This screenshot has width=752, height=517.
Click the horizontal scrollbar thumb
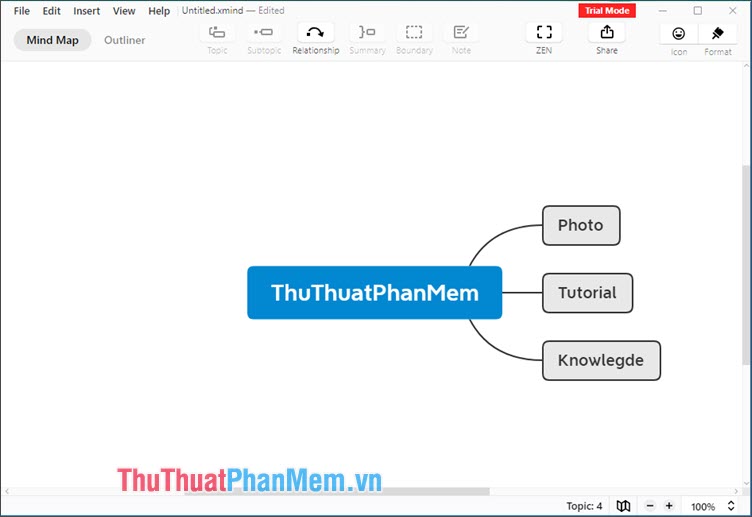click(x=336, y=492)
